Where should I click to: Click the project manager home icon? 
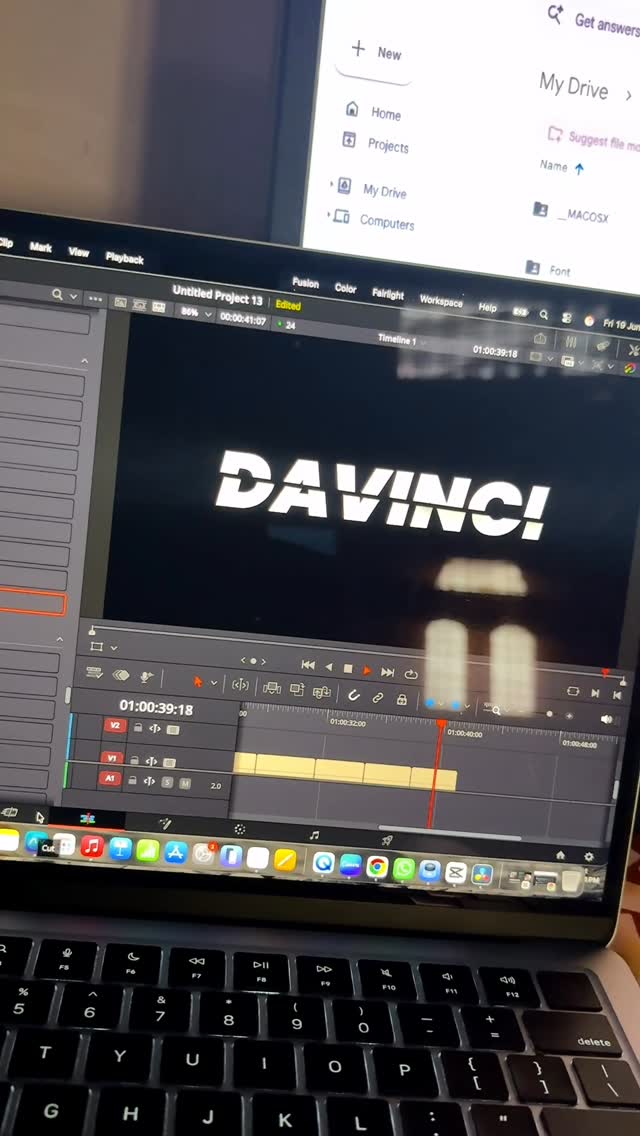click(560, 856)
